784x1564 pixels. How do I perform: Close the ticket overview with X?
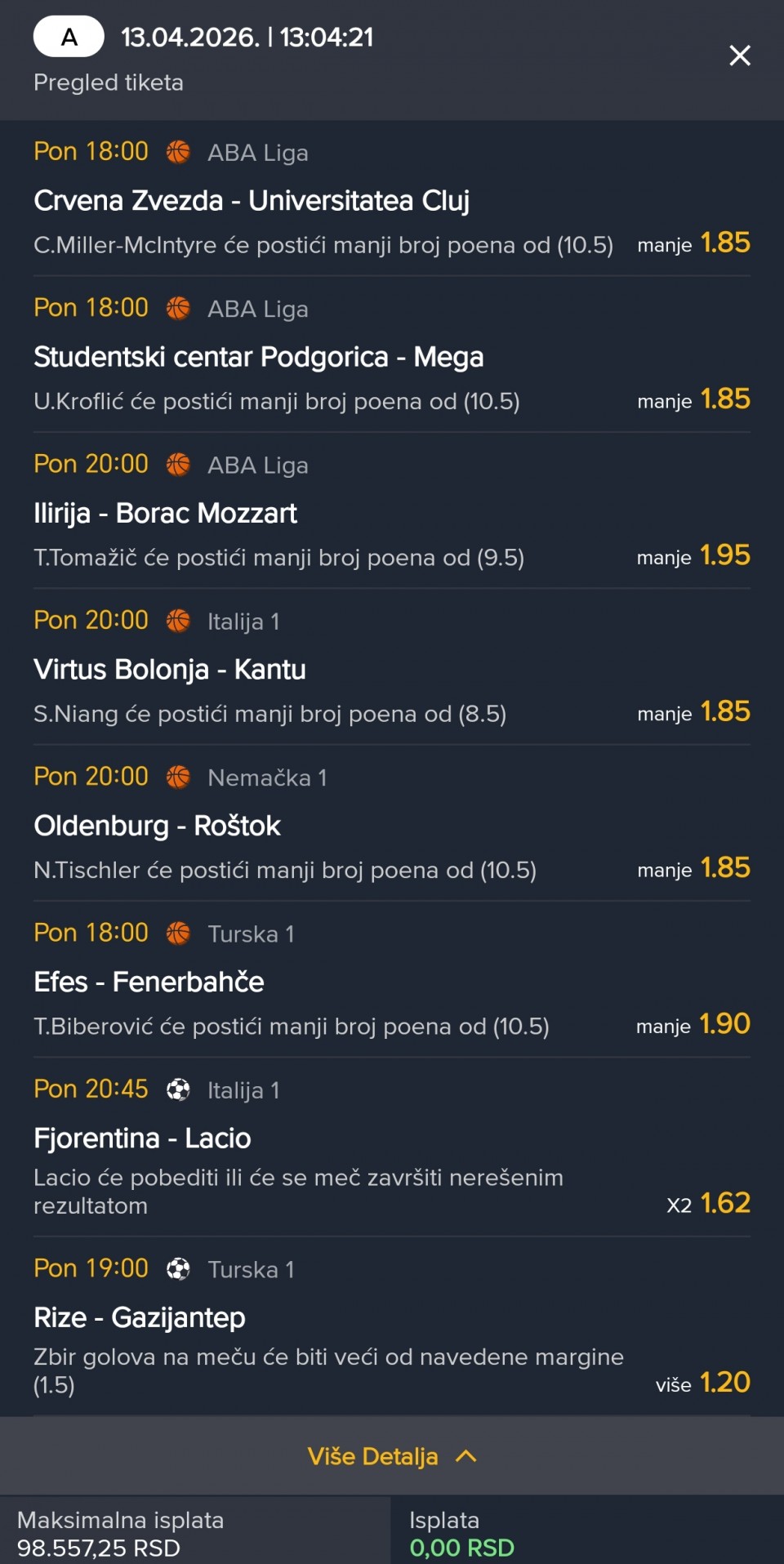pos(739,56)
